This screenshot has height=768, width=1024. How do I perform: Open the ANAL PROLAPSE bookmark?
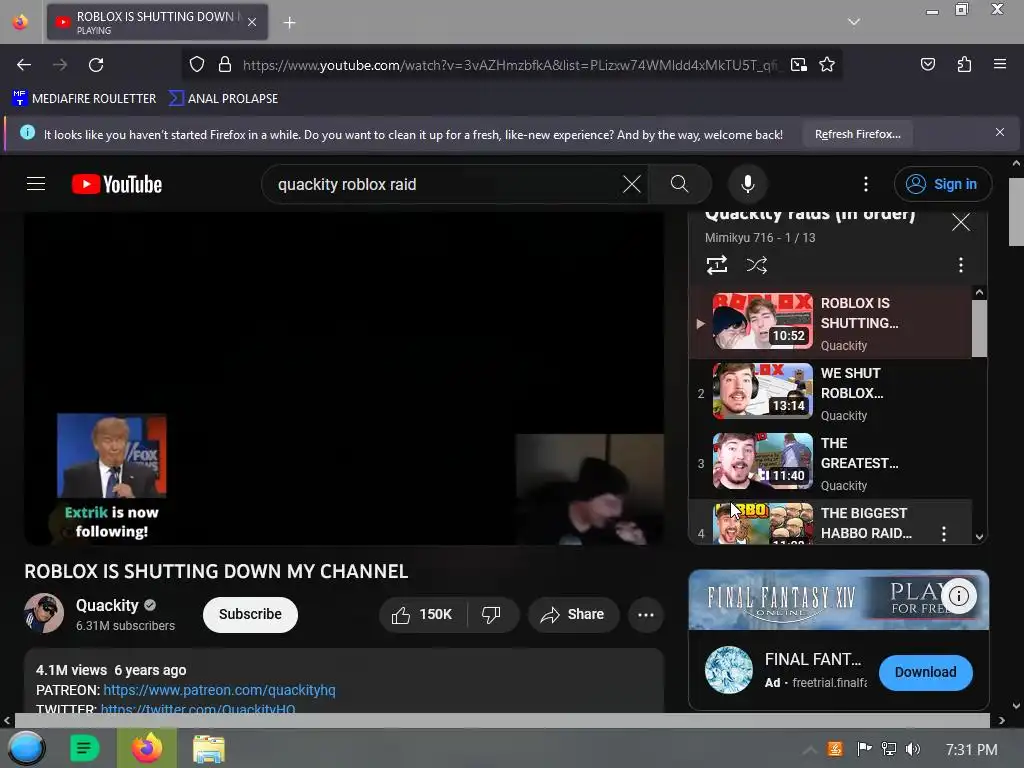tap(223, 99)
